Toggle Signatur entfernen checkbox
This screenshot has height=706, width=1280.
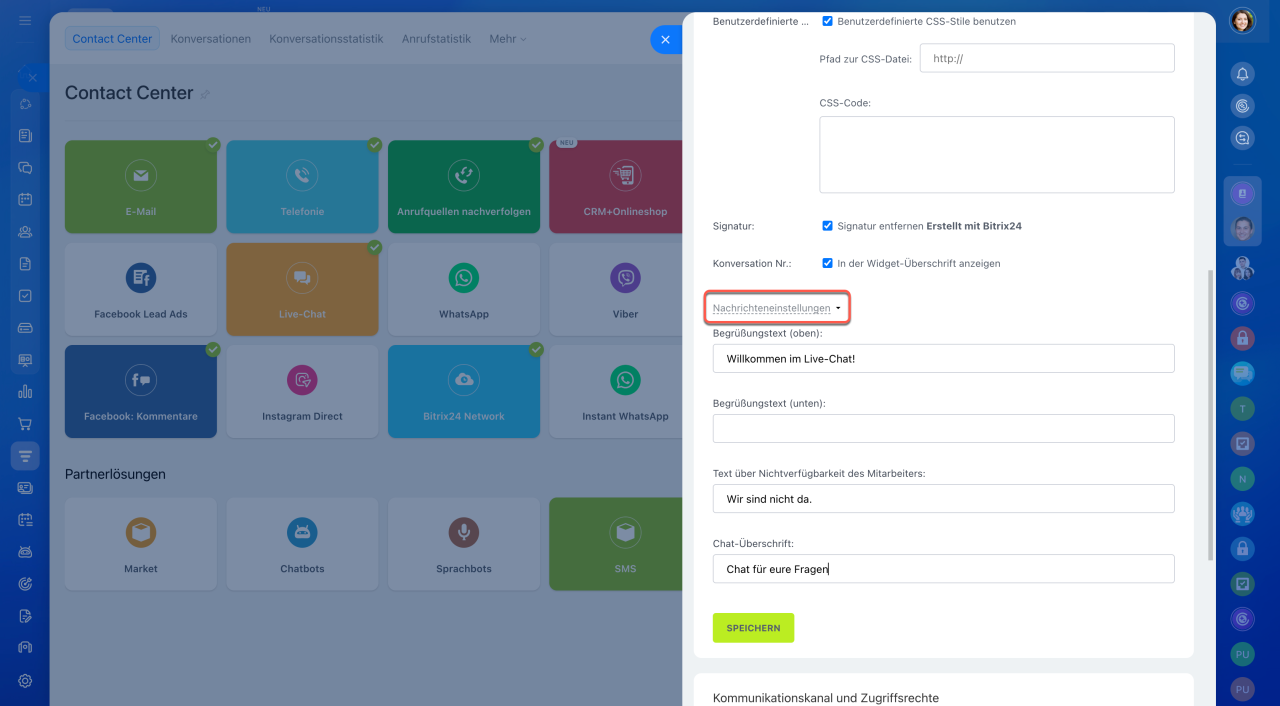tap(827, 226)
